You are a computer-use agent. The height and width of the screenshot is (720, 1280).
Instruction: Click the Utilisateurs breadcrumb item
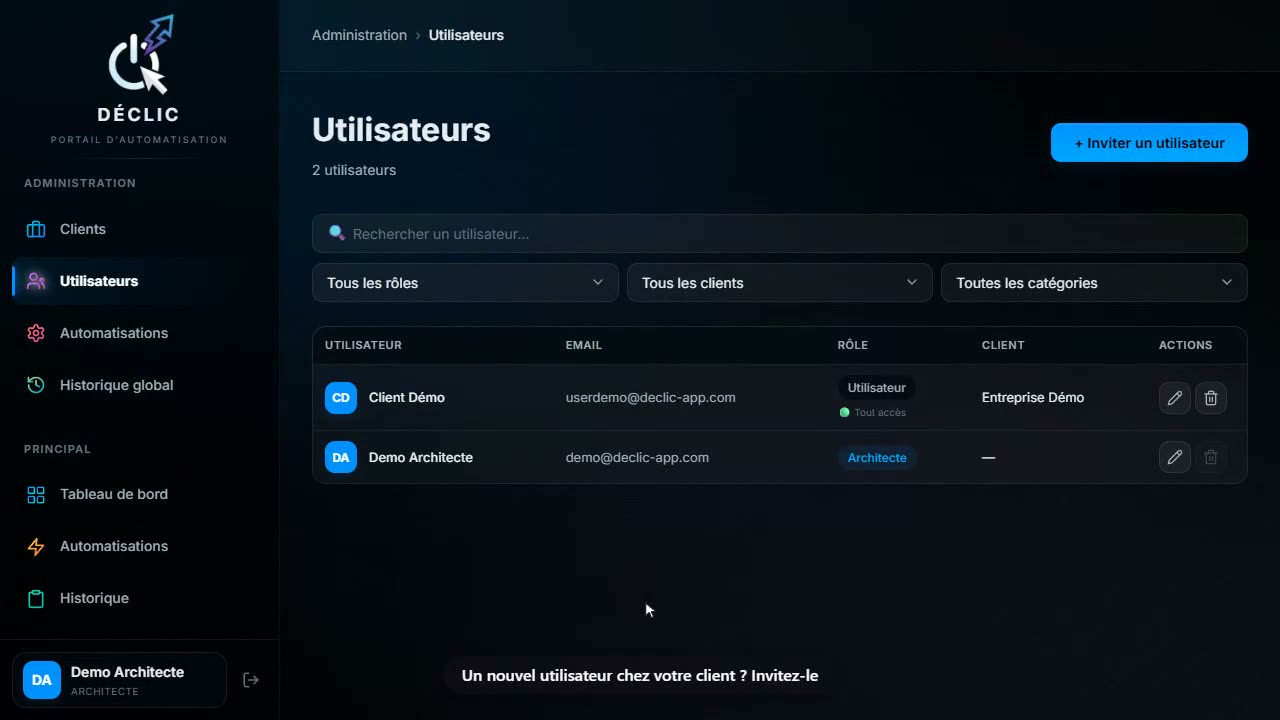tap(466, 35)
